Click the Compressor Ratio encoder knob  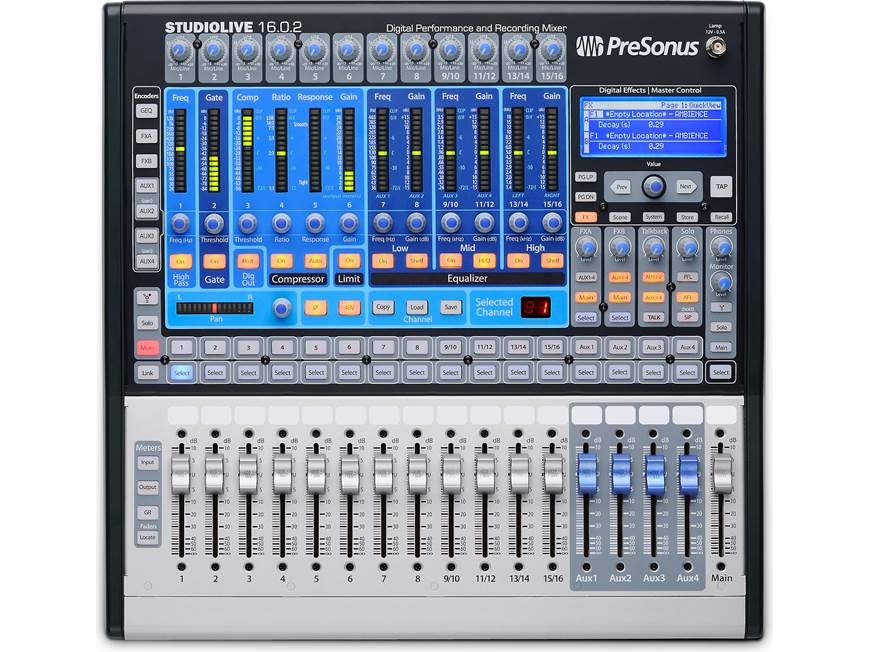[x=282, y=223]
